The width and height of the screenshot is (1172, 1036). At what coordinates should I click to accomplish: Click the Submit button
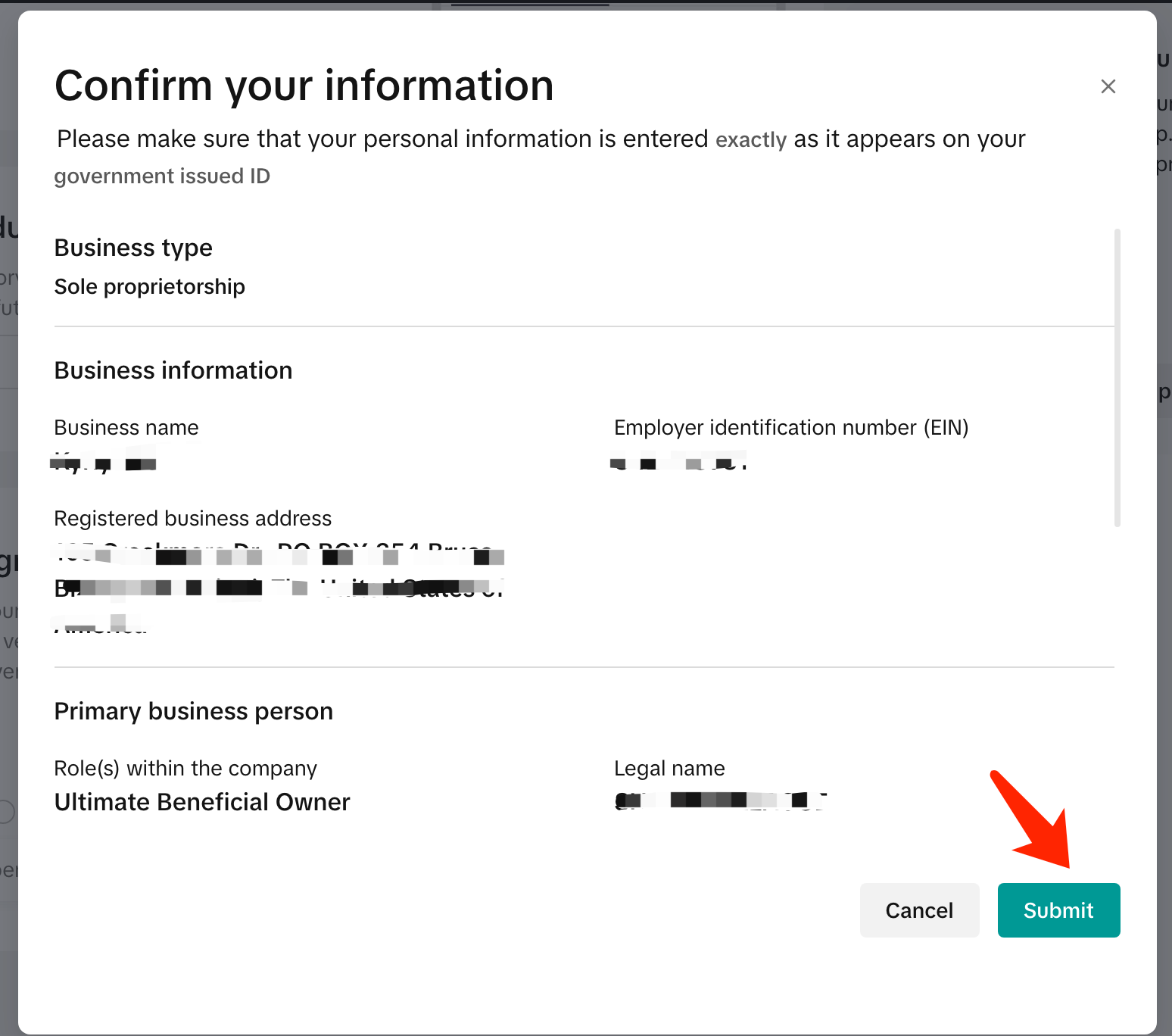pos(1058,910)
